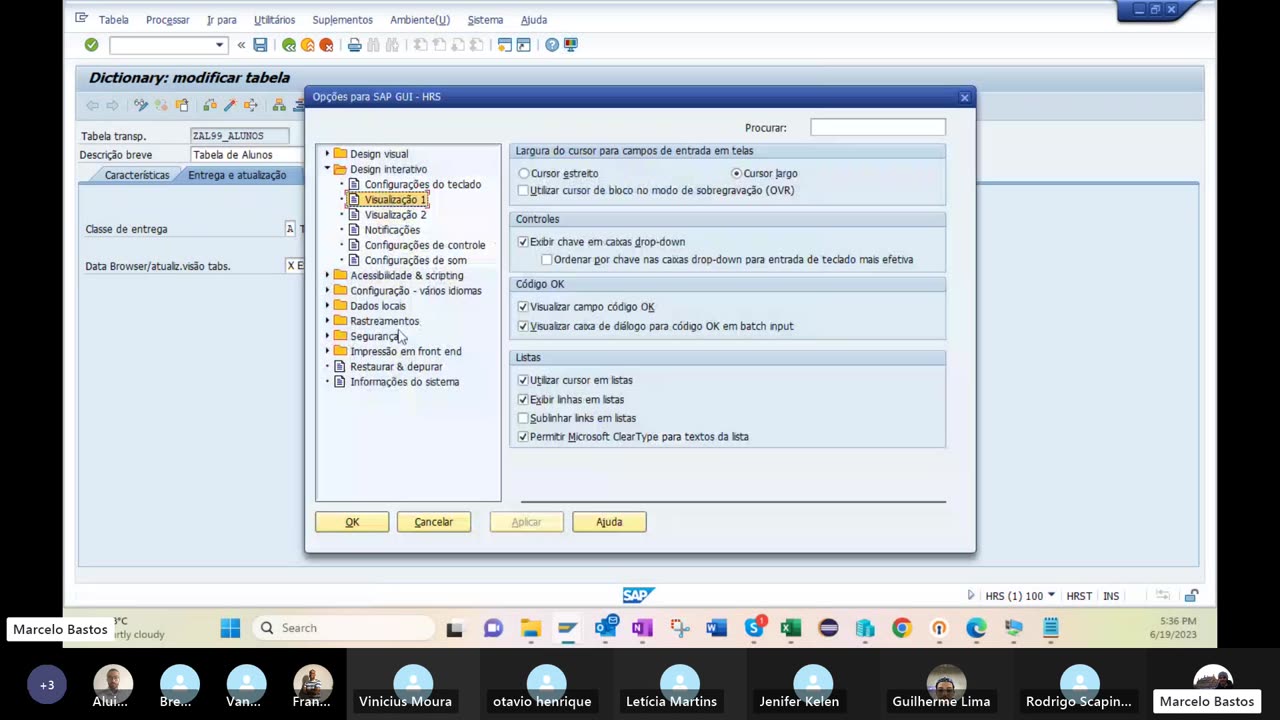Click the Procurar search field

[877, 128]
